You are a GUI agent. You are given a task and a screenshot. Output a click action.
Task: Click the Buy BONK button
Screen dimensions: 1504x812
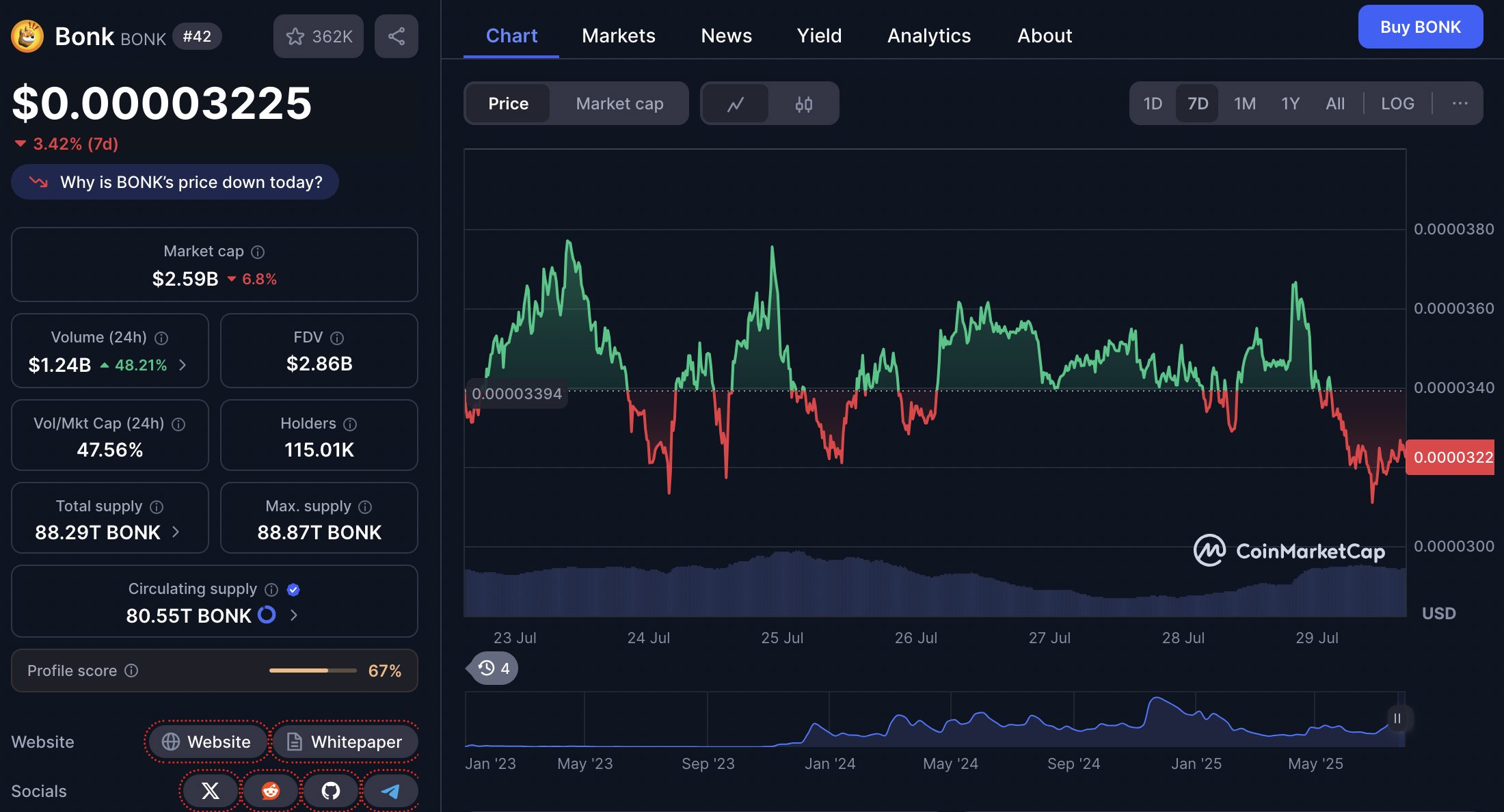pyautogui.click(x=1420, y=27)
